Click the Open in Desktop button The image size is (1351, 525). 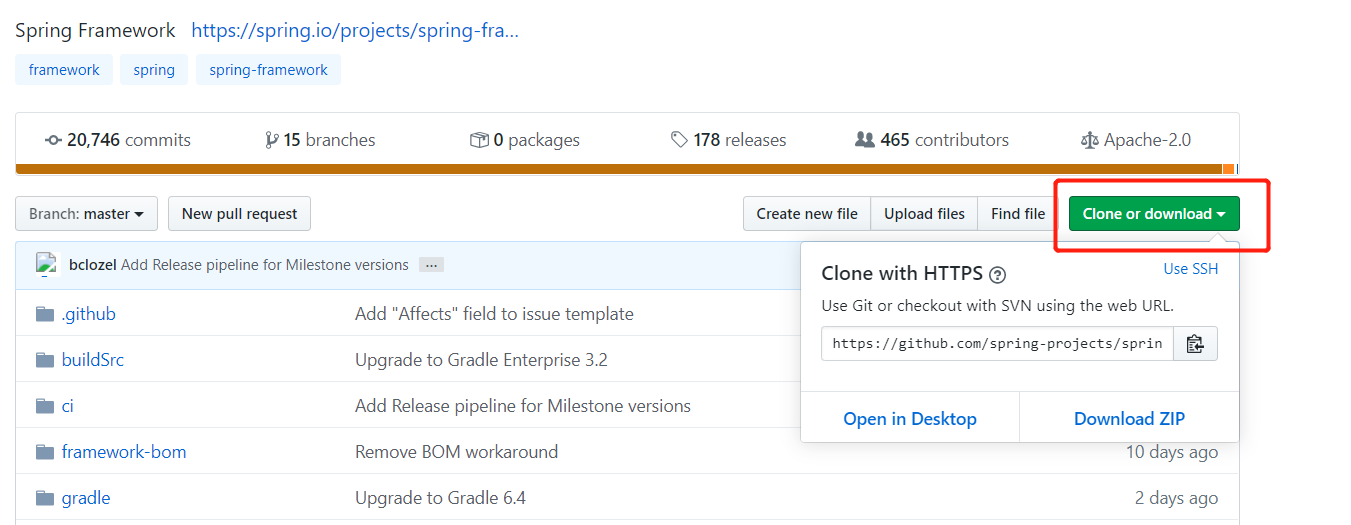pos(910,419)
